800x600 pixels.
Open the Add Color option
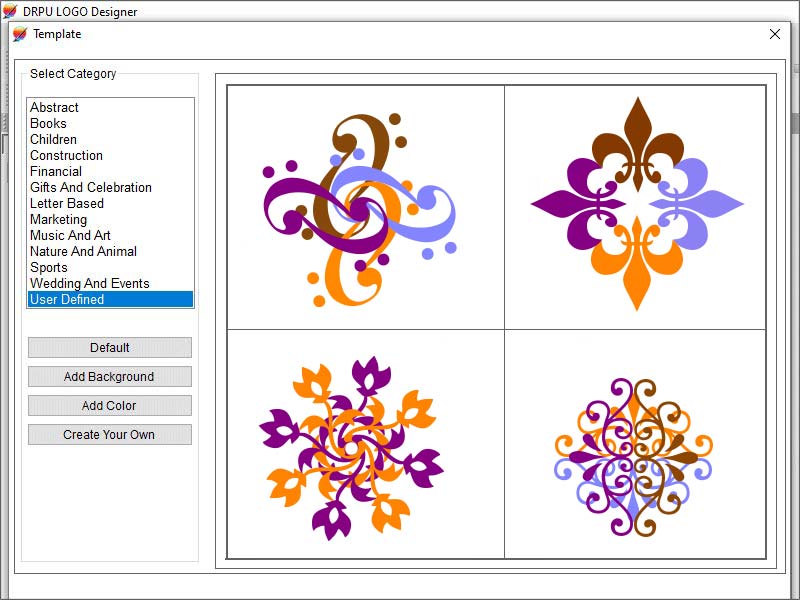tap(110, 406)
